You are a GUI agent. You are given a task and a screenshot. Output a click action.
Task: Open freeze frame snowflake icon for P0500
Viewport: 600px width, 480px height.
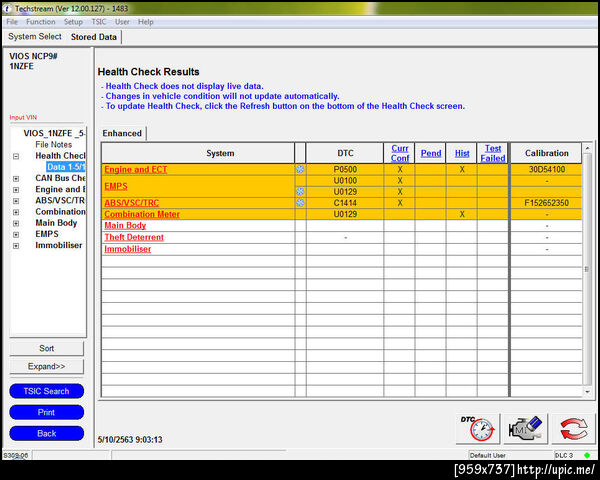(x=300, y=169)
